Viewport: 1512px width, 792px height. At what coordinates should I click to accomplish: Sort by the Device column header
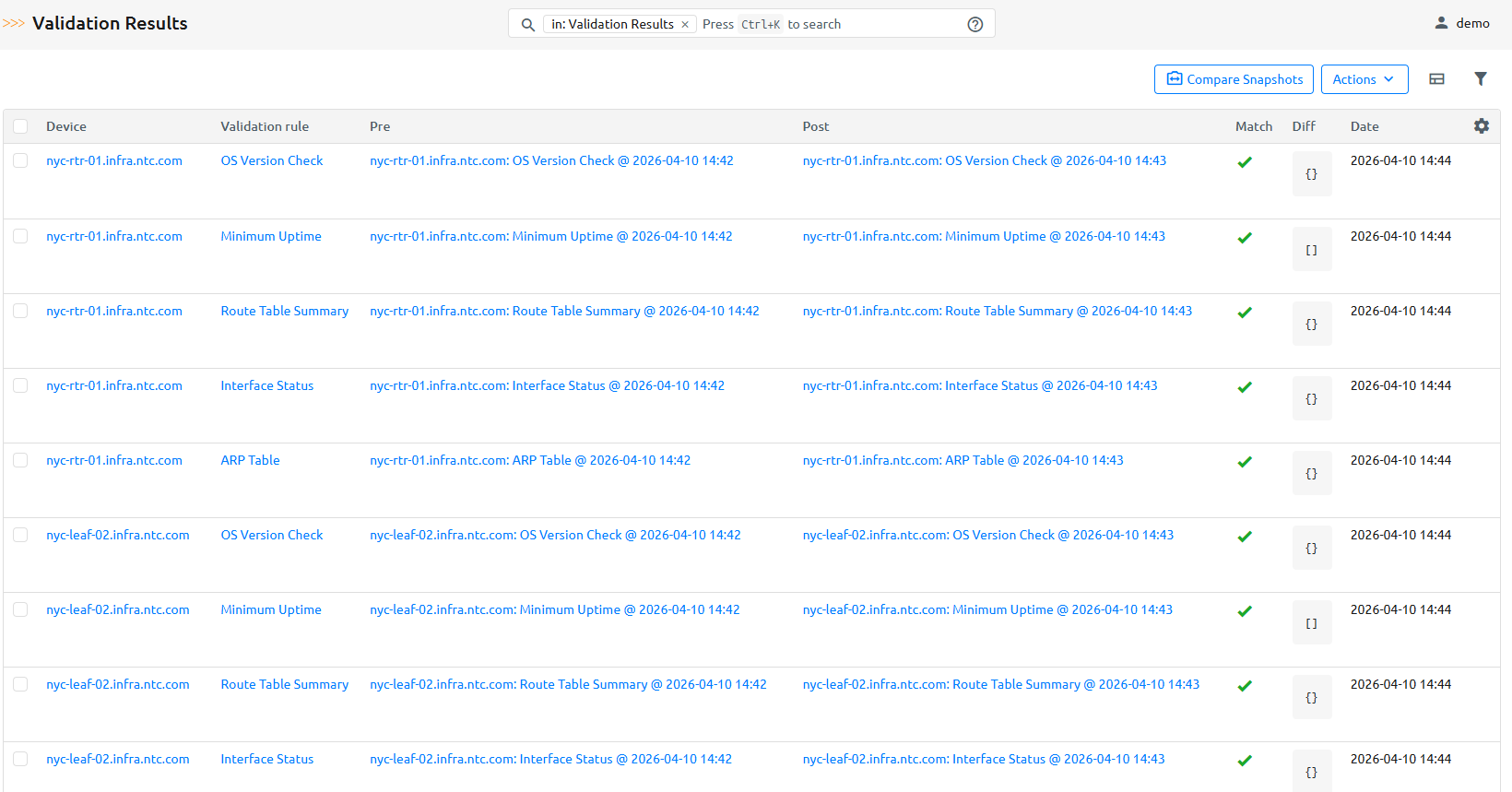pos(66,126)
